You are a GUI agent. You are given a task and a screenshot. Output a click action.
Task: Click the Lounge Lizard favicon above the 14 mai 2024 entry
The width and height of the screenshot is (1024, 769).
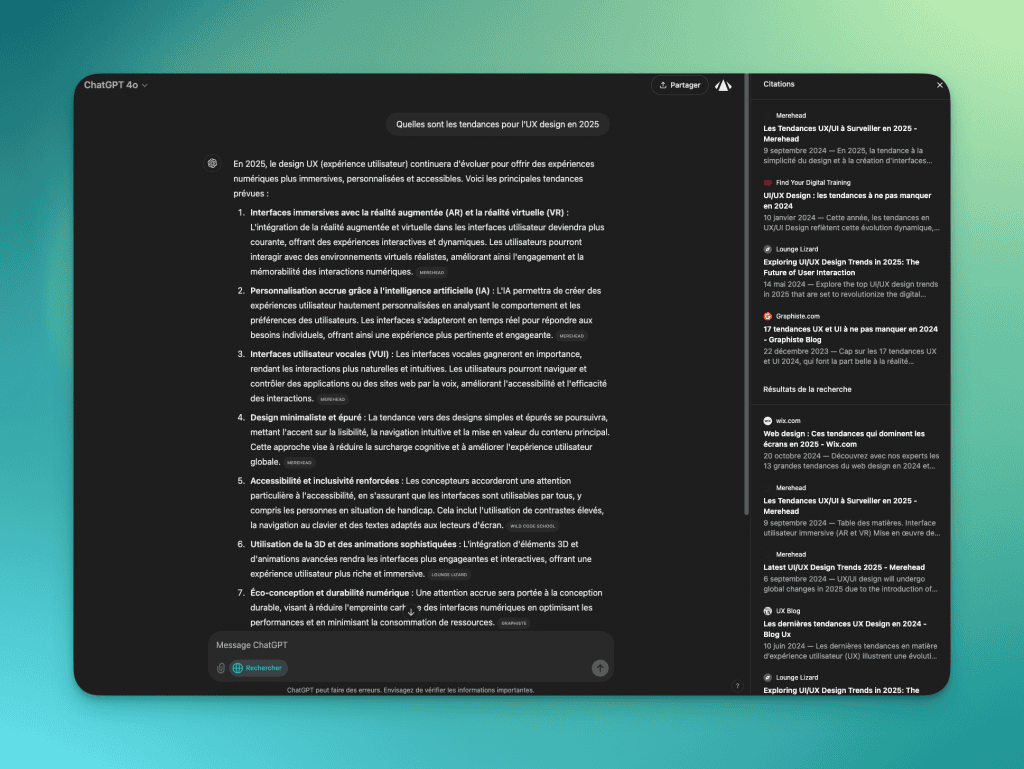point(767,249)
